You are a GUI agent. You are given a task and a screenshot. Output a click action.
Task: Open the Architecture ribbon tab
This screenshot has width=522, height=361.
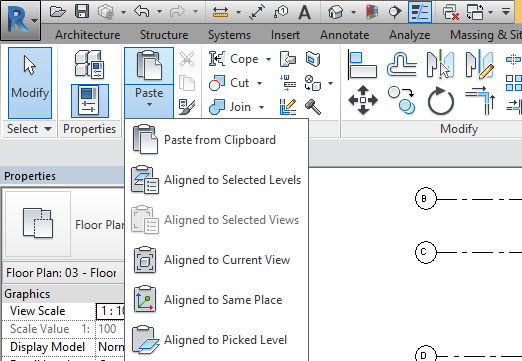88,35
